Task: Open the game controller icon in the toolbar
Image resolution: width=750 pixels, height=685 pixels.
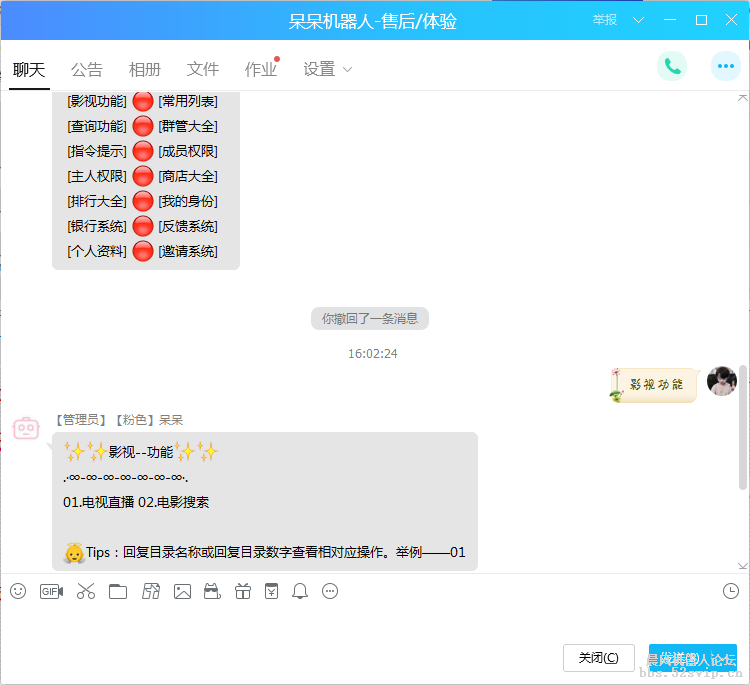Action: [x=212, y=591]
